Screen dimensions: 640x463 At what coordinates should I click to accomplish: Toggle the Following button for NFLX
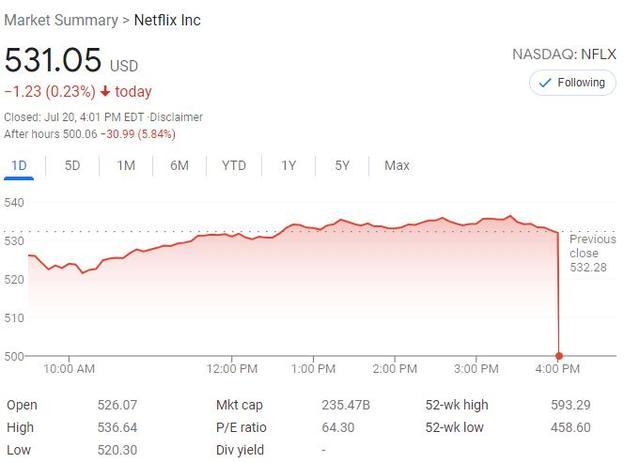[572, 83]
